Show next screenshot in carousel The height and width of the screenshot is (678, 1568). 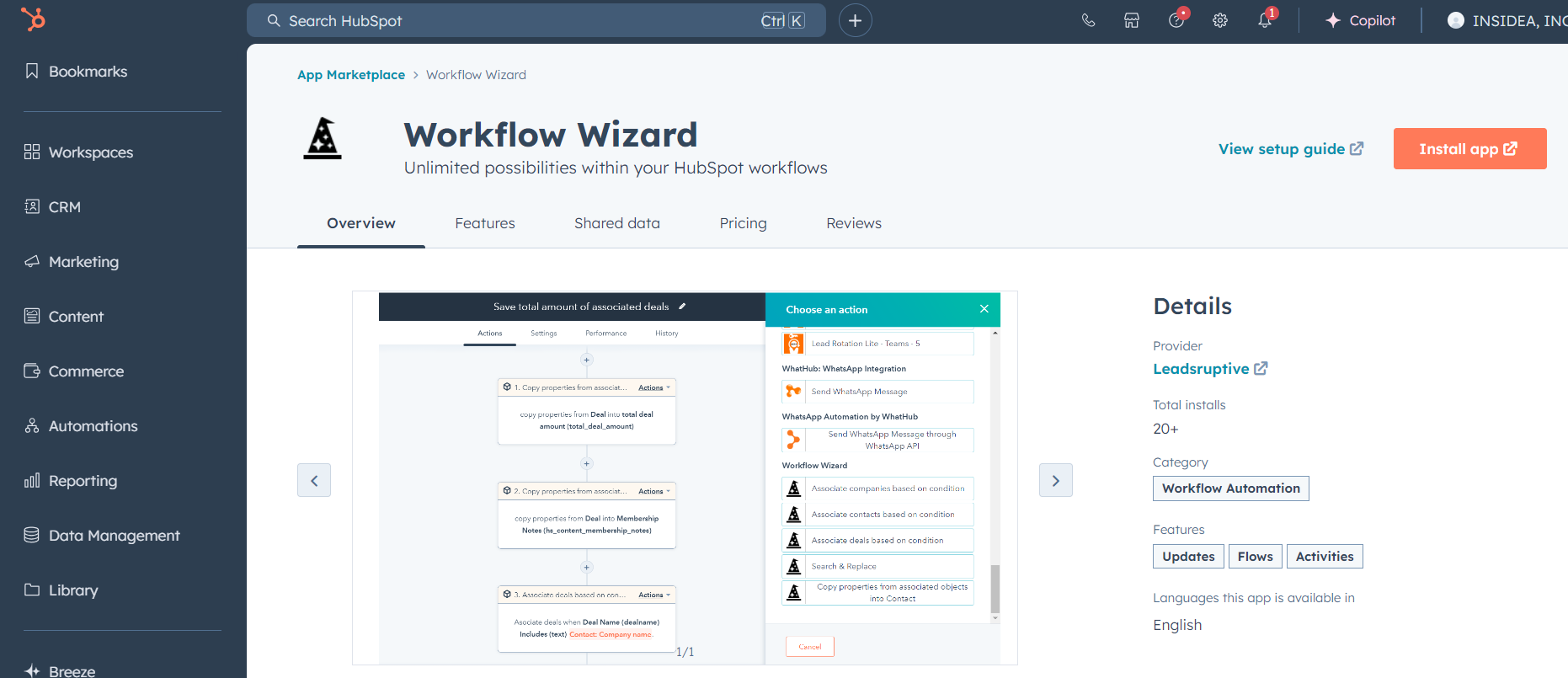(1055, 480)
